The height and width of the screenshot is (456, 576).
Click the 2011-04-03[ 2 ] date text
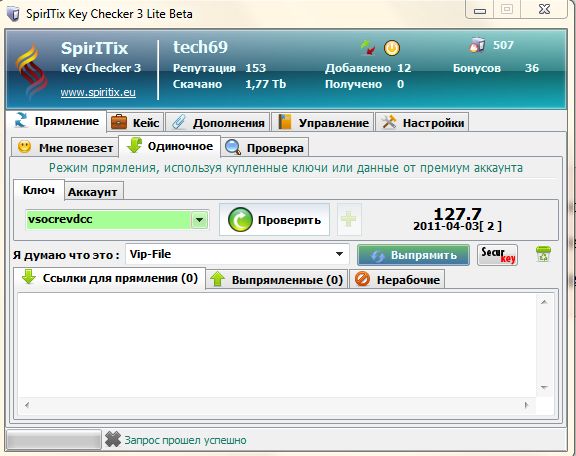click(457, 226)
